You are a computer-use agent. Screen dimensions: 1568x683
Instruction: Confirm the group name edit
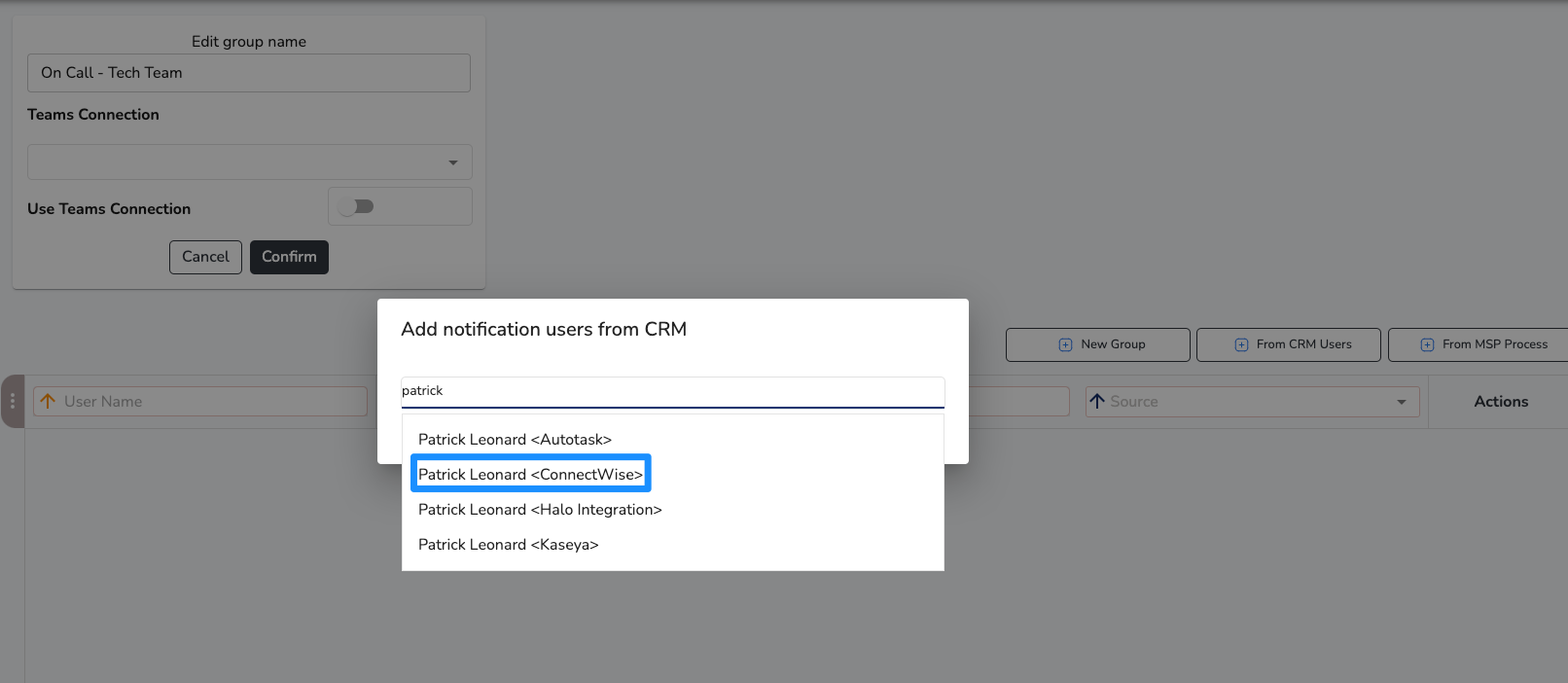click(x=289, y=257)
